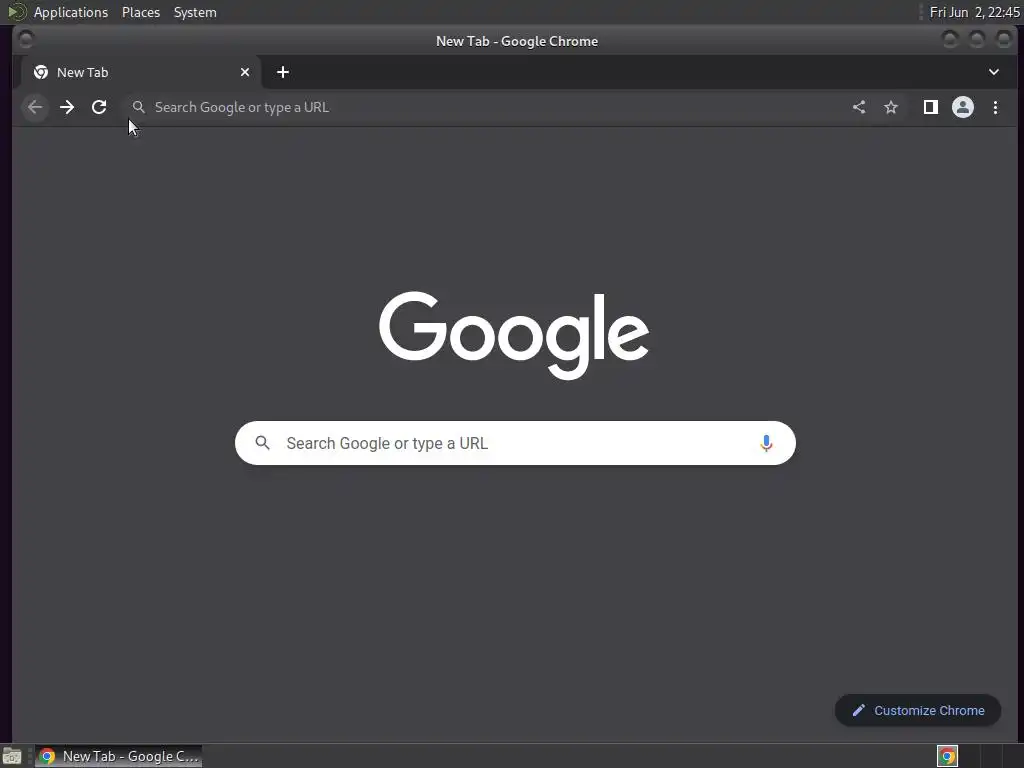Open a new tab with the plus button

tap(283, 72)
